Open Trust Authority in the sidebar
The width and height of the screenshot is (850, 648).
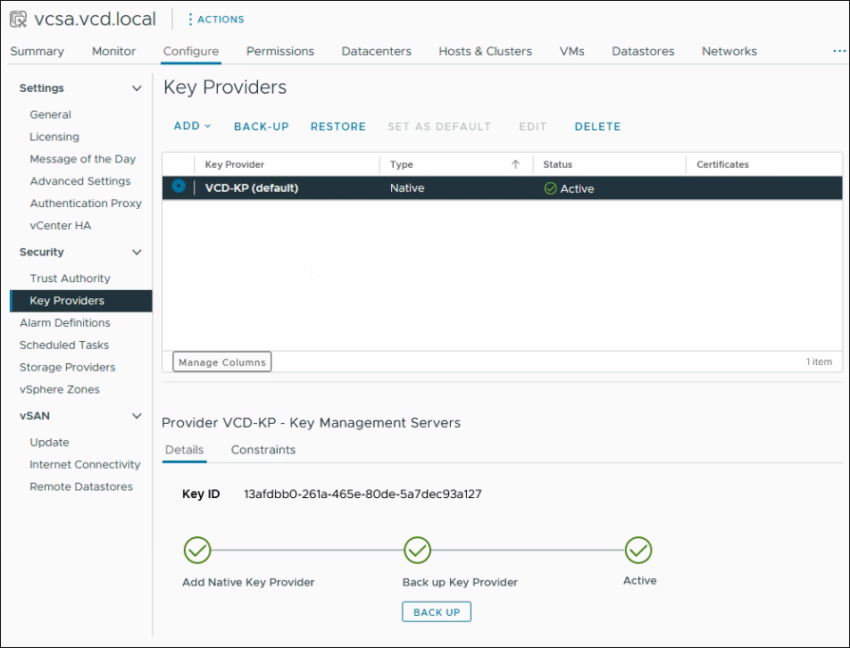[x=70, y=278]
